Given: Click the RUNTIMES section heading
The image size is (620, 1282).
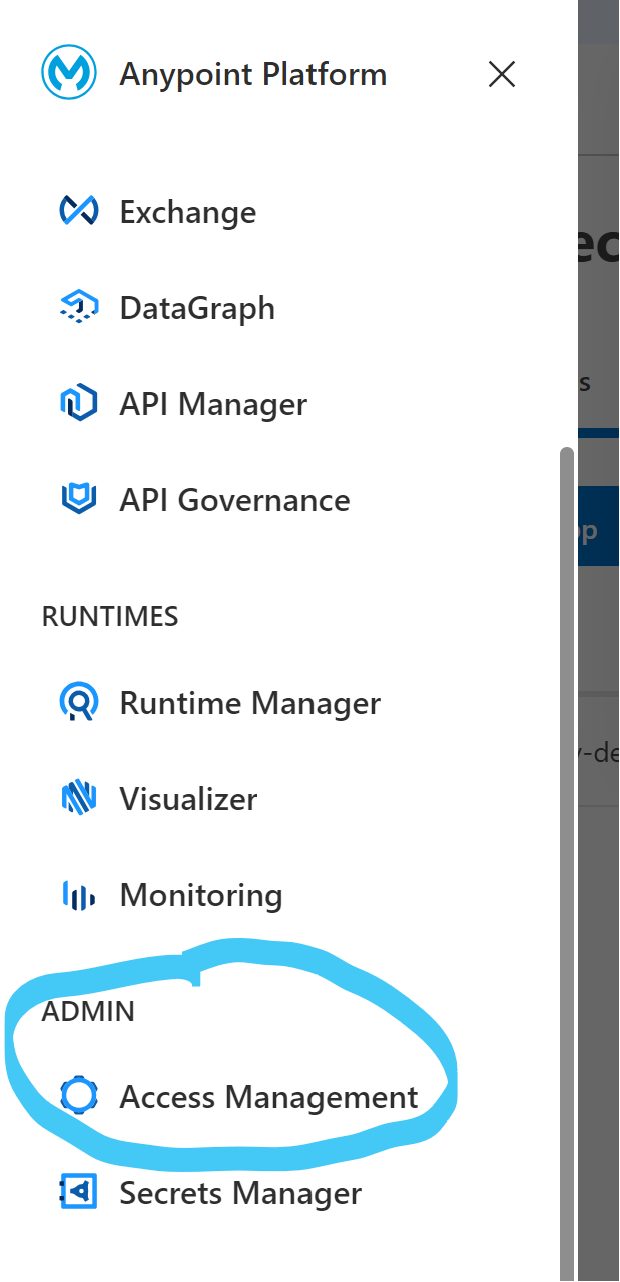Looking at the screenshot, I should (x=110, y=617).
